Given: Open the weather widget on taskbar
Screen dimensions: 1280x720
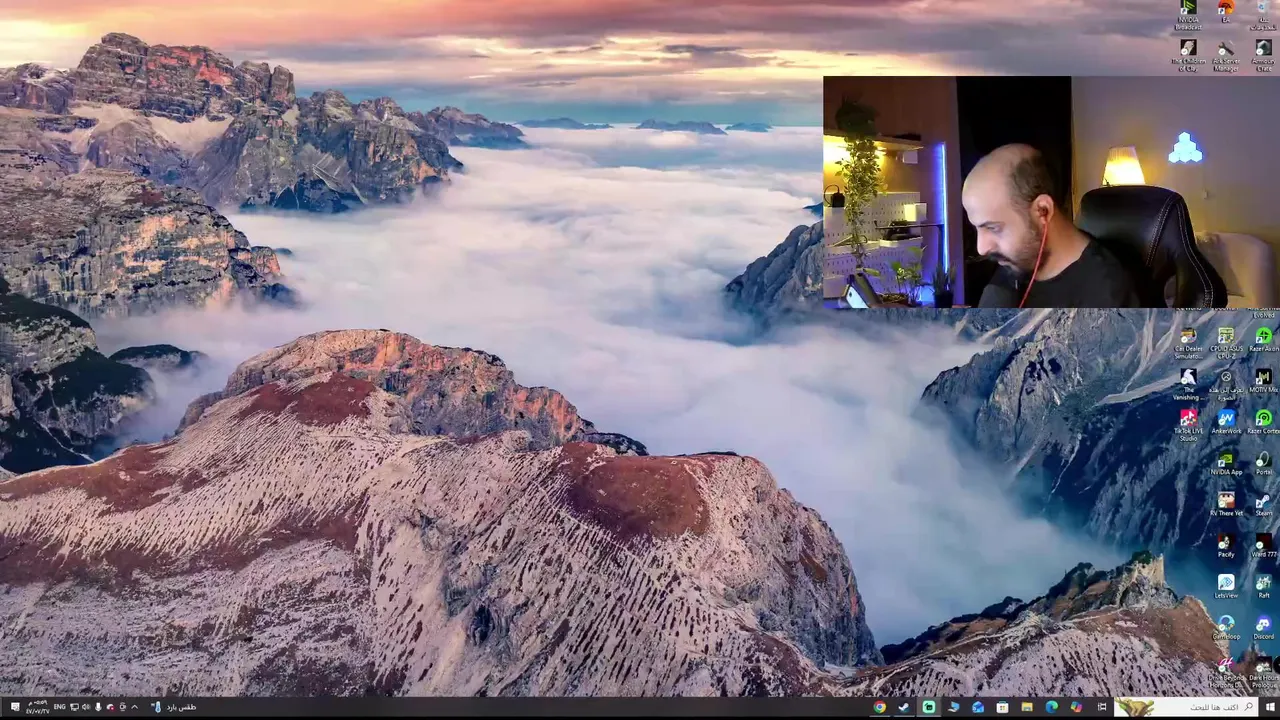Looking at the screenshot, I should click(x=174, y=707).
